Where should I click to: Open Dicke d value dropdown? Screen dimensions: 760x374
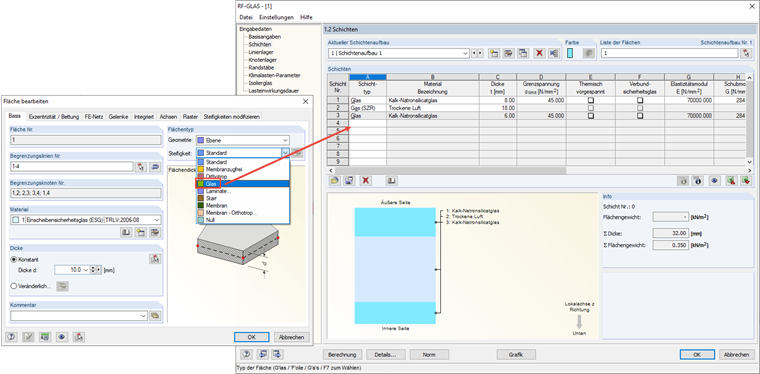coord(86,270)
